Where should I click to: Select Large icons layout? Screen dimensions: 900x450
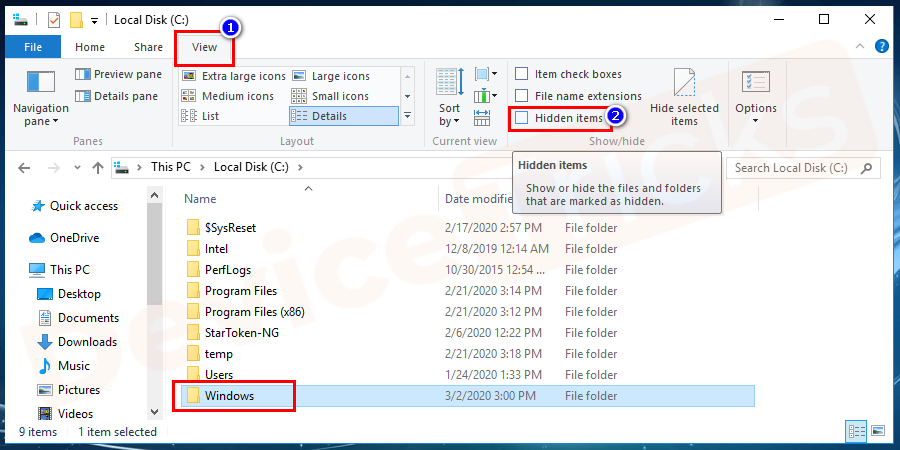pyautogui.click(x=331, y=76)
